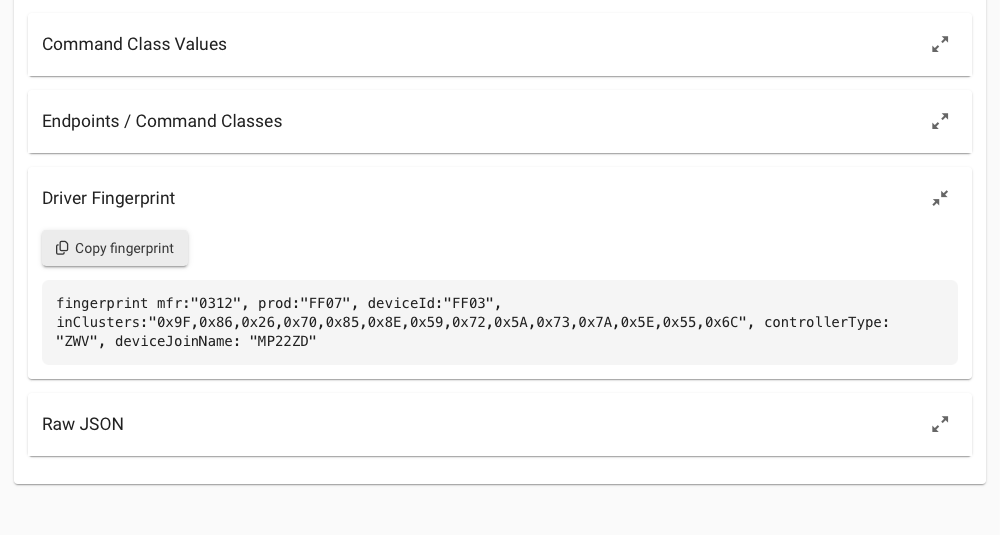Click the expand arrows icon for Endpoints / Command Classes

point(940,121)
